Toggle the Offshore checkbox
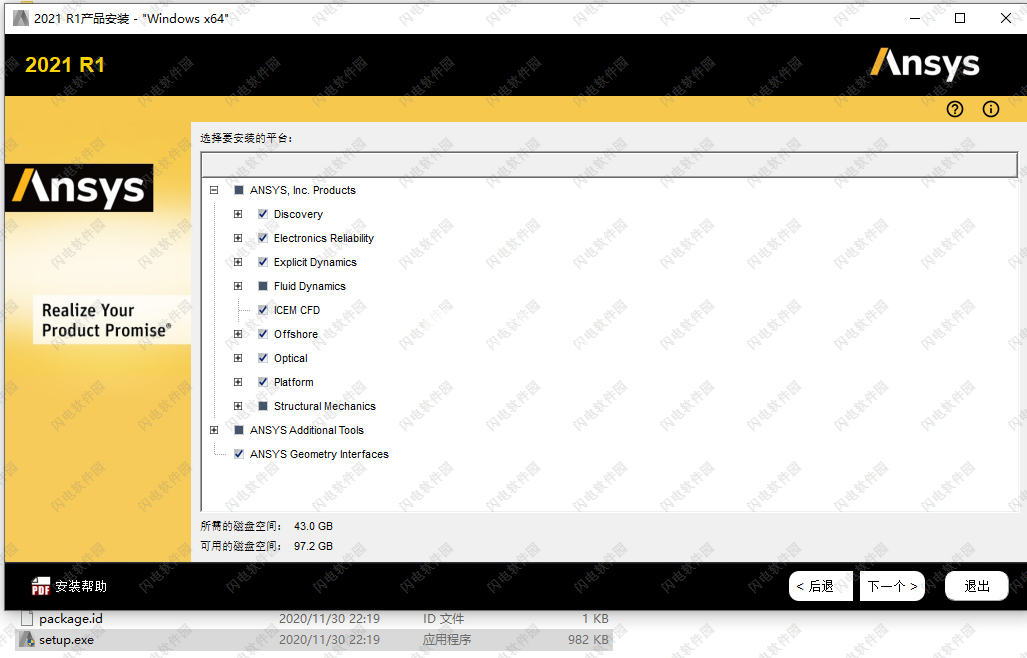Viewport: 1027px width, 658px height. (x=263, y=334)
